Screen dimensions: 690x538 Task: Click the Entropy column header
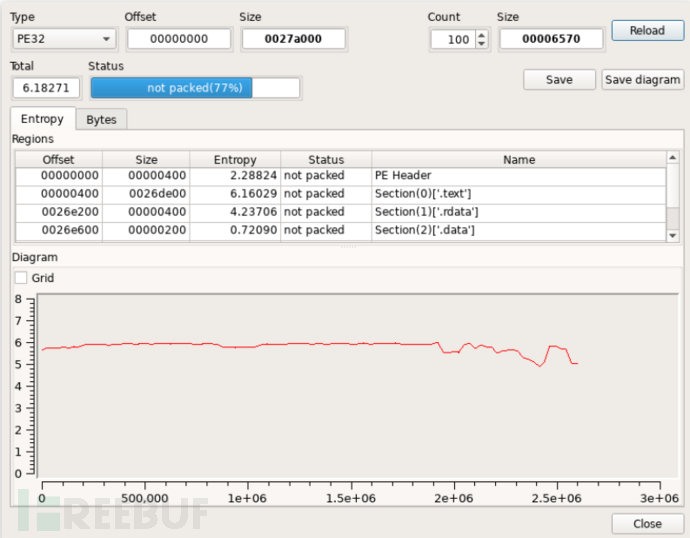tap(235, 159)
